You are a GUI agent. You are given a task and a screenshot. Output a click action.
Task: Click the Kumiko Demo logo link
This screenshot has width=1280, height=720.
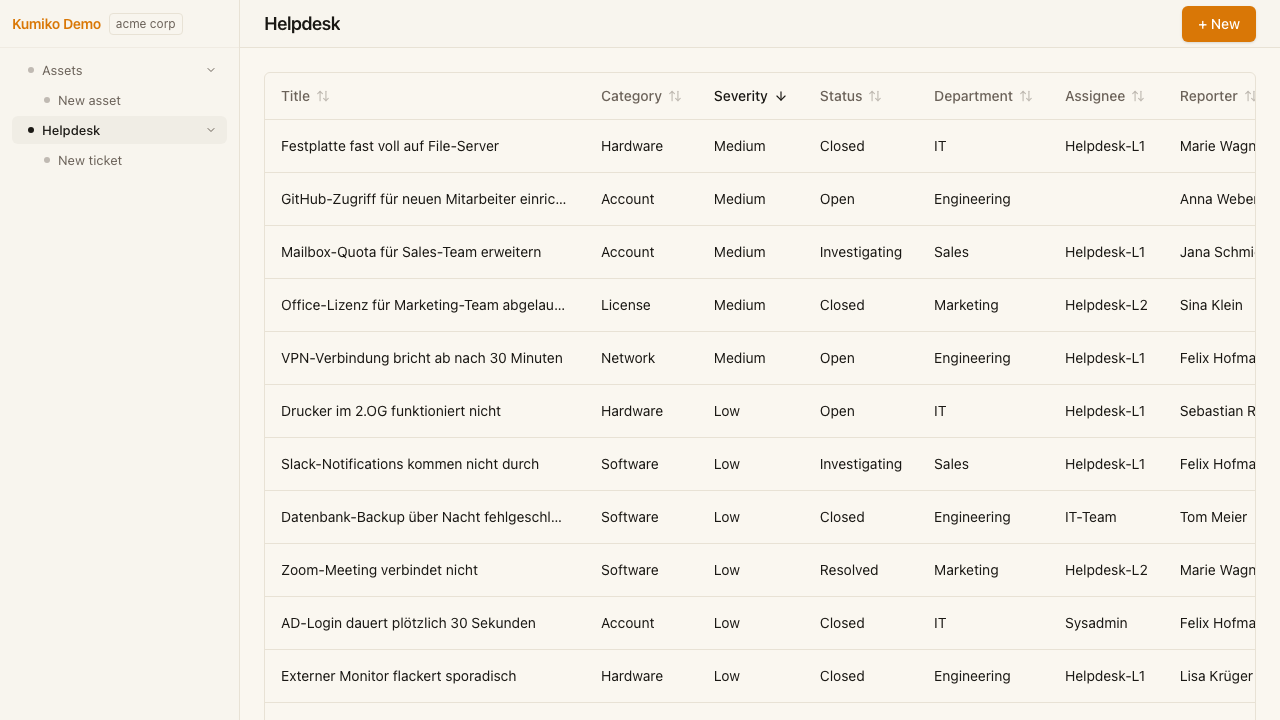[x=56, y=24]
